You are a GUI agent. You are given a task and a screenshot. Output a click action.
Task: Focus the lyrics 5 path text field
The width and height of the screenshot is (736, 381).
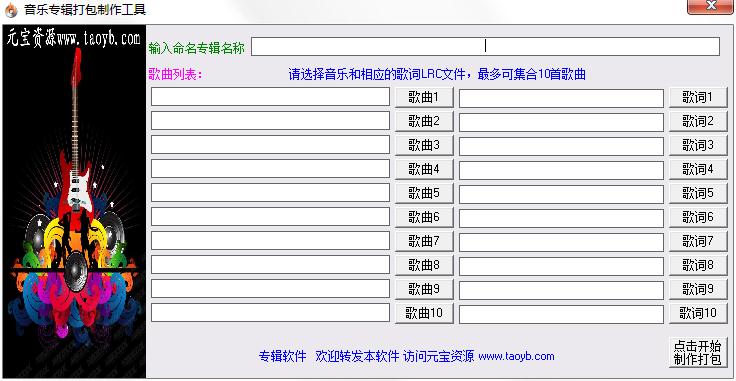click(561, 194)
